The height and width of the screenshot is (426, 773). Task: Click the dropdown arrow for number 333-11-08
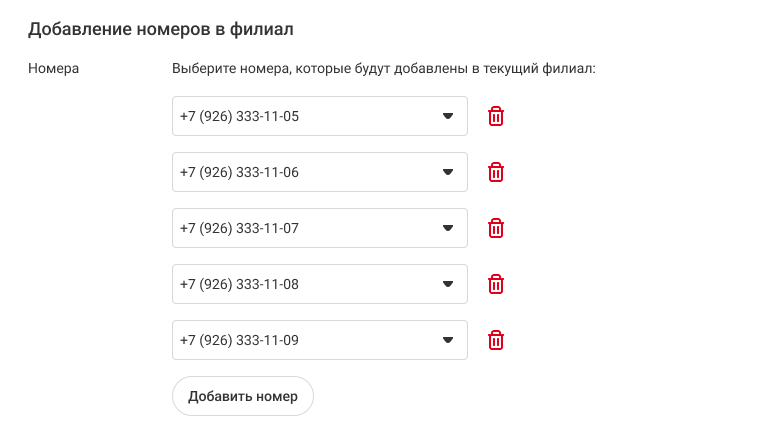point(448,284)
